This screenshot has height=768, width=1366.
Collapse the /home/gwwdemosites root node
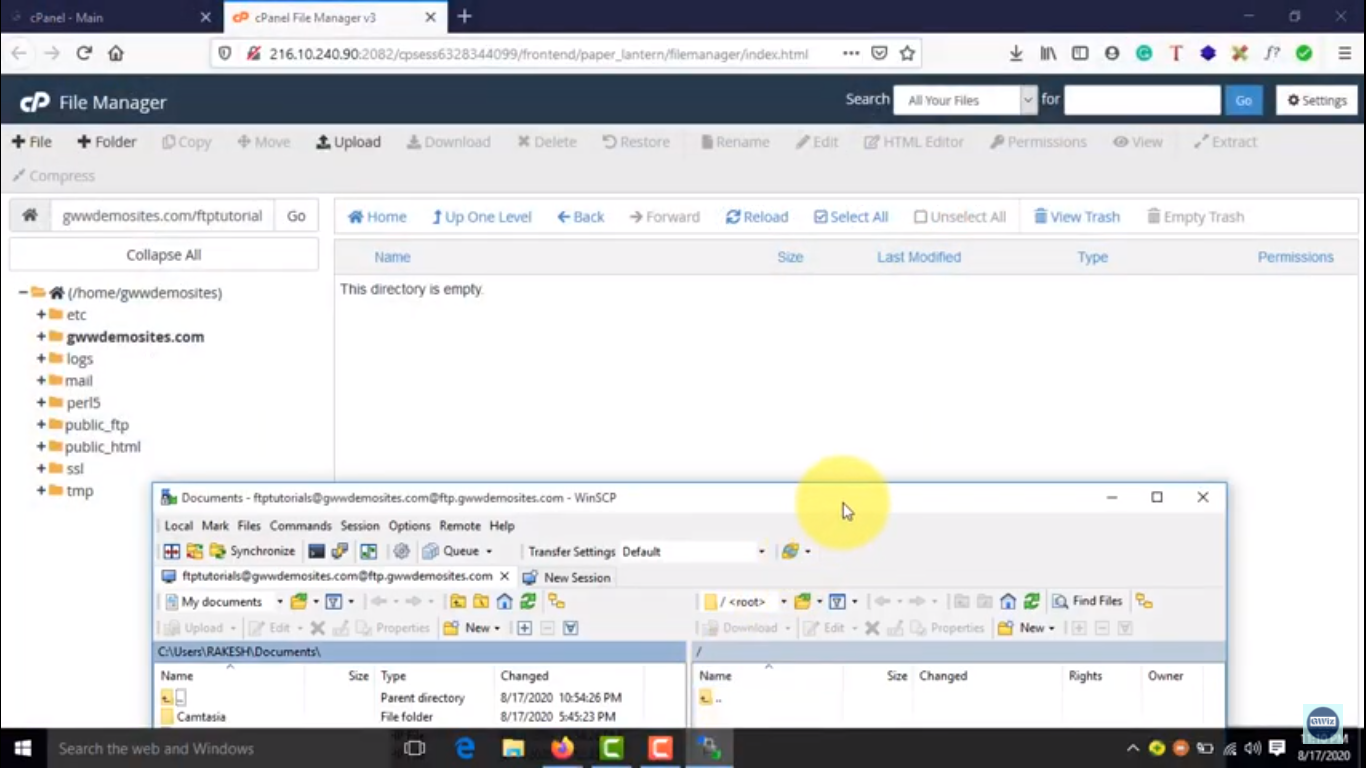pyautogui.click(x=23, y=293)
